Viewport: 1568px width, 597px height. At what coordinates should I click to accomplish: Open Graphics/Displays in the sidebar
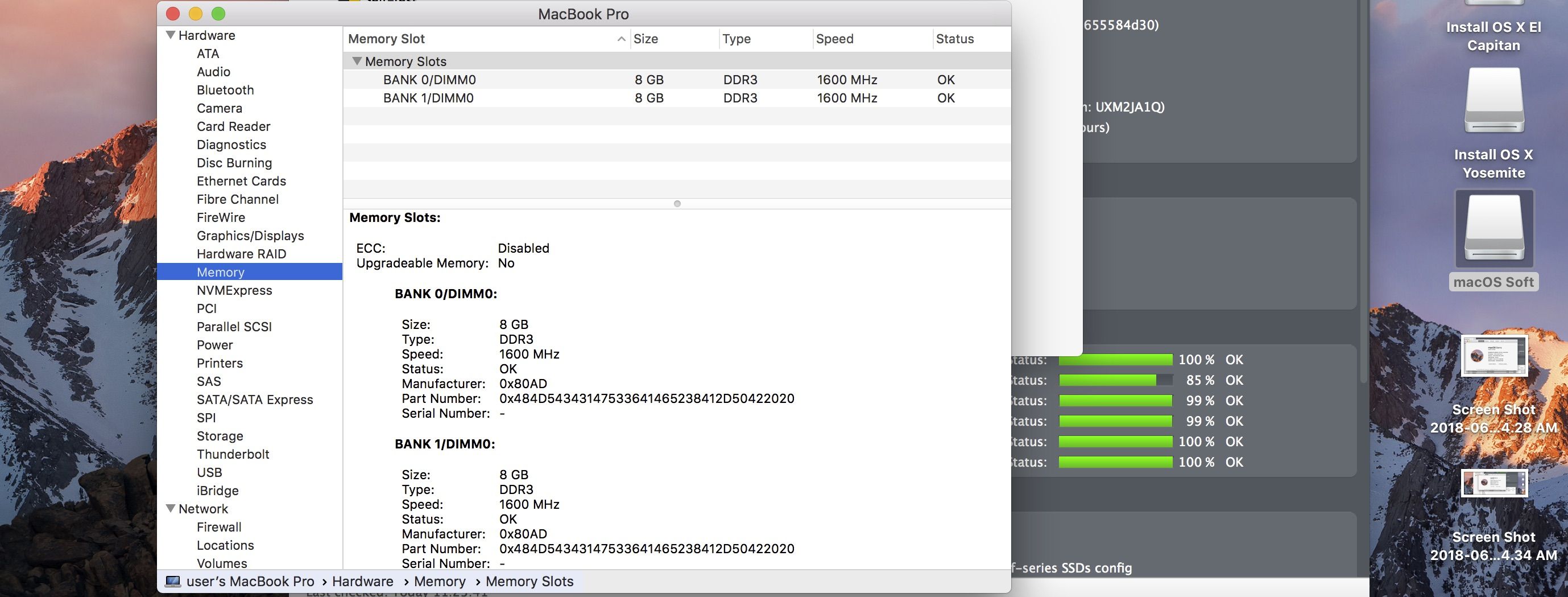pos(250,236)
